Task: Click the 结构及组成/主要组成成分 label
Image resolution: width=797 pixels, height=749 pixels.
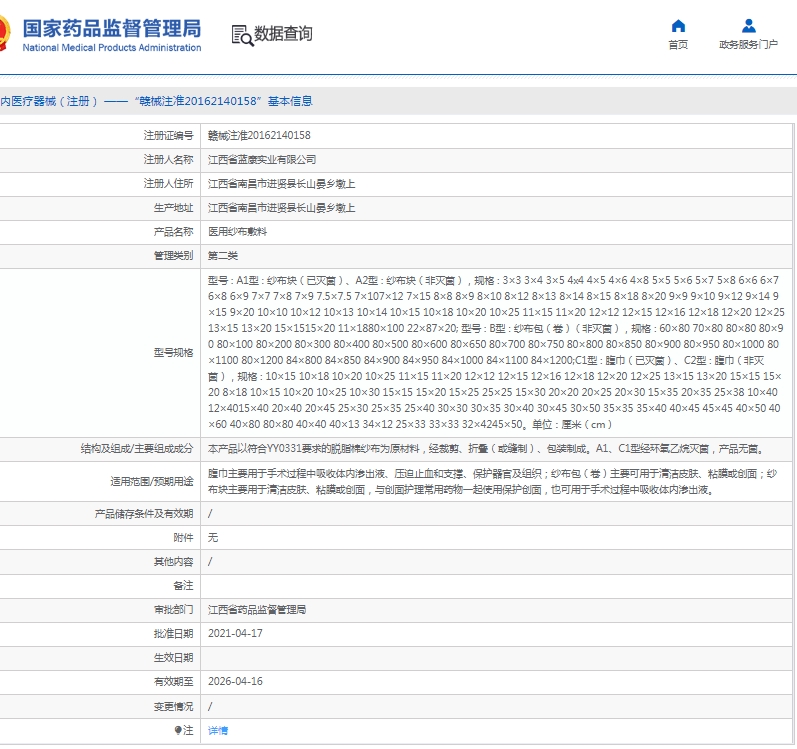Action: 137,449
